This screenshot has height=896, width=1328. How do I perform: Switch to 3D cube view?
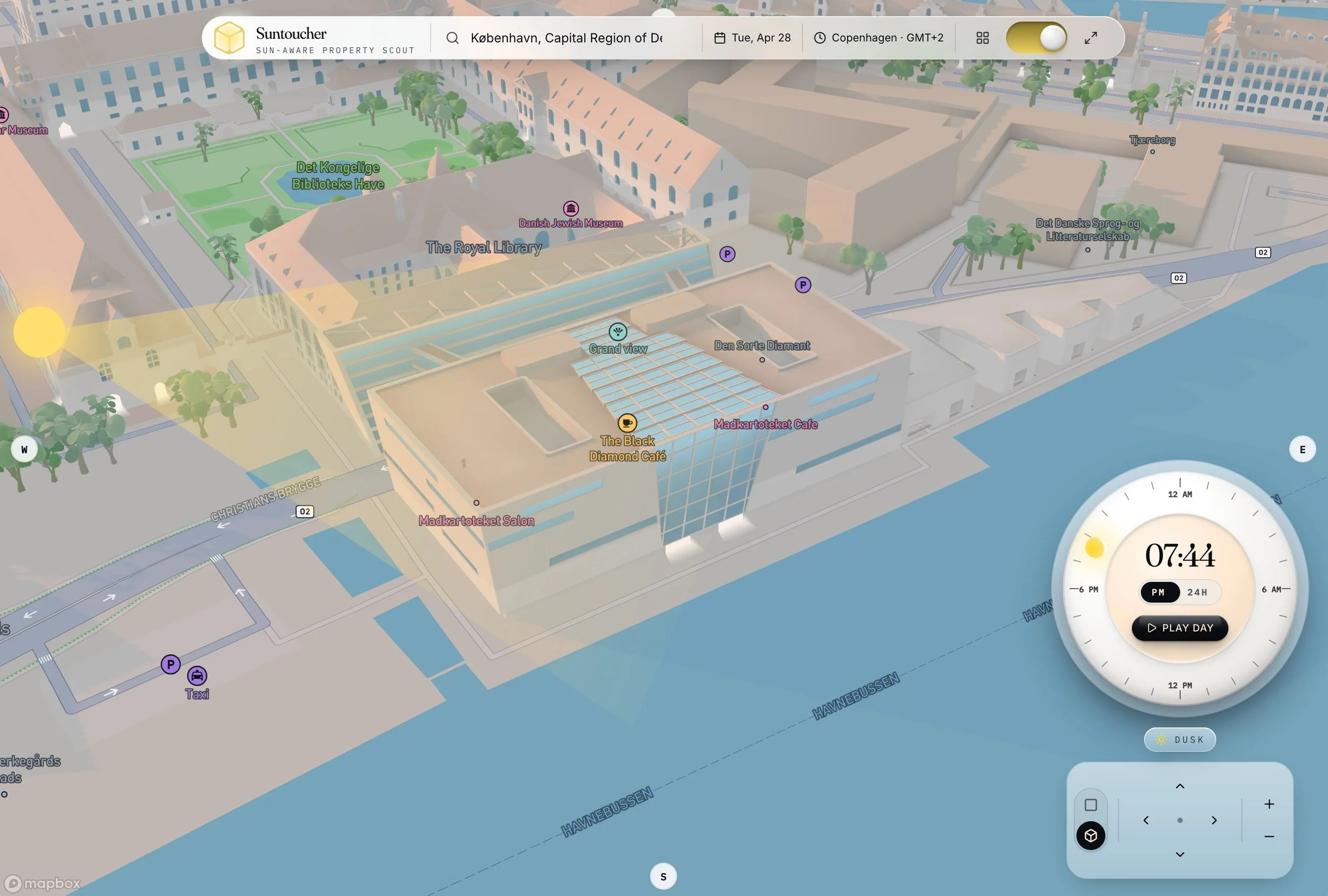coord(1090,835)
